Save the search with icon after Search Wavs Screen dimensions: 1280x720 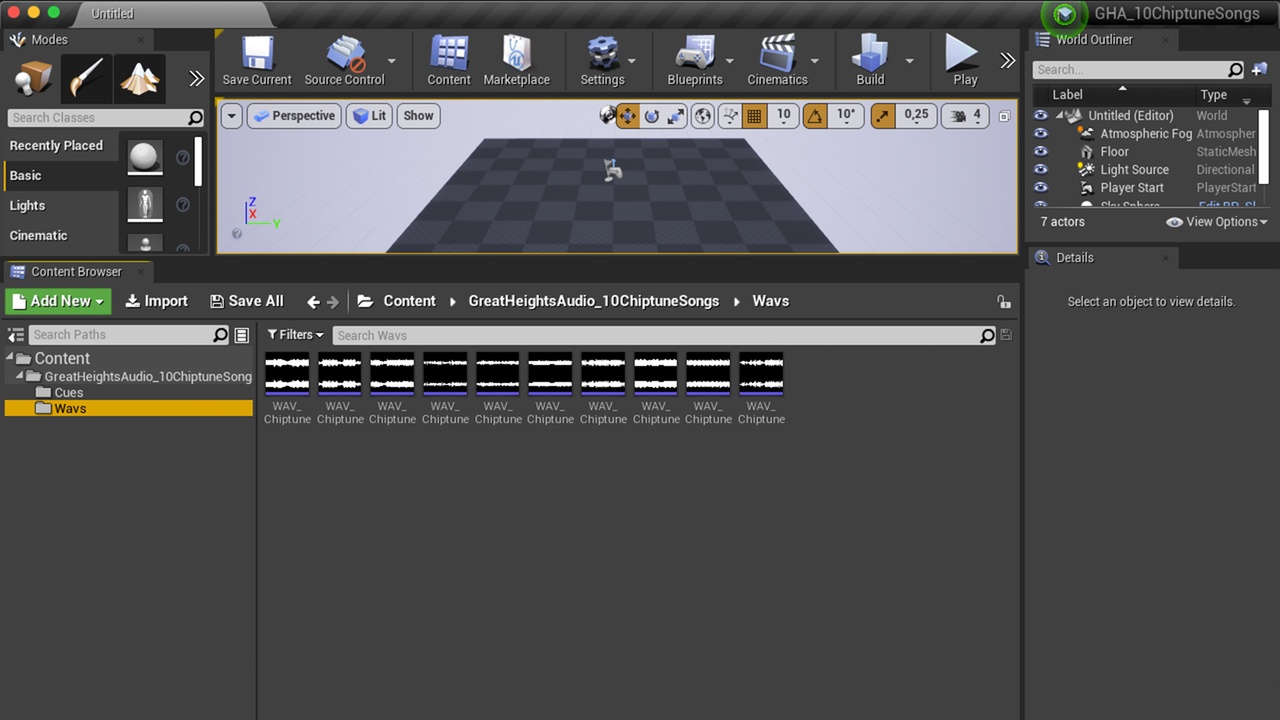tap(1005, 335)
